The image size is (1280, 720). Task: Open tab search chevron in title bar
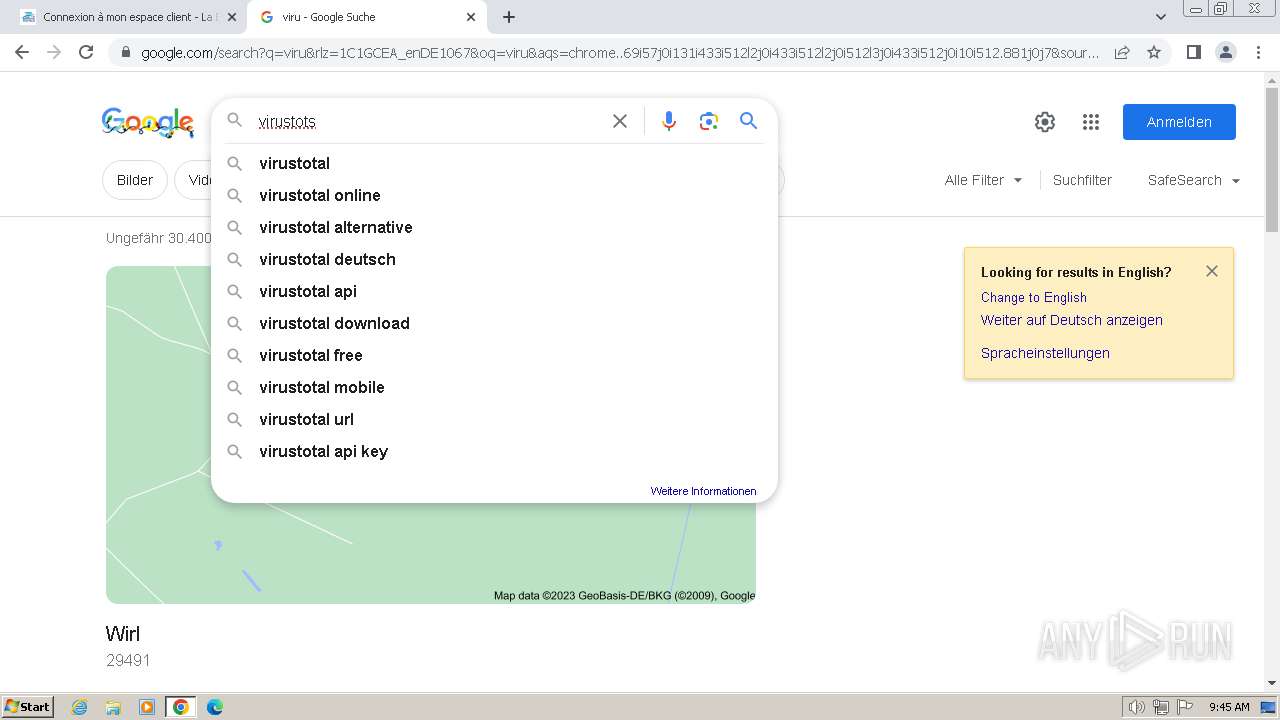coord(1161,17)
